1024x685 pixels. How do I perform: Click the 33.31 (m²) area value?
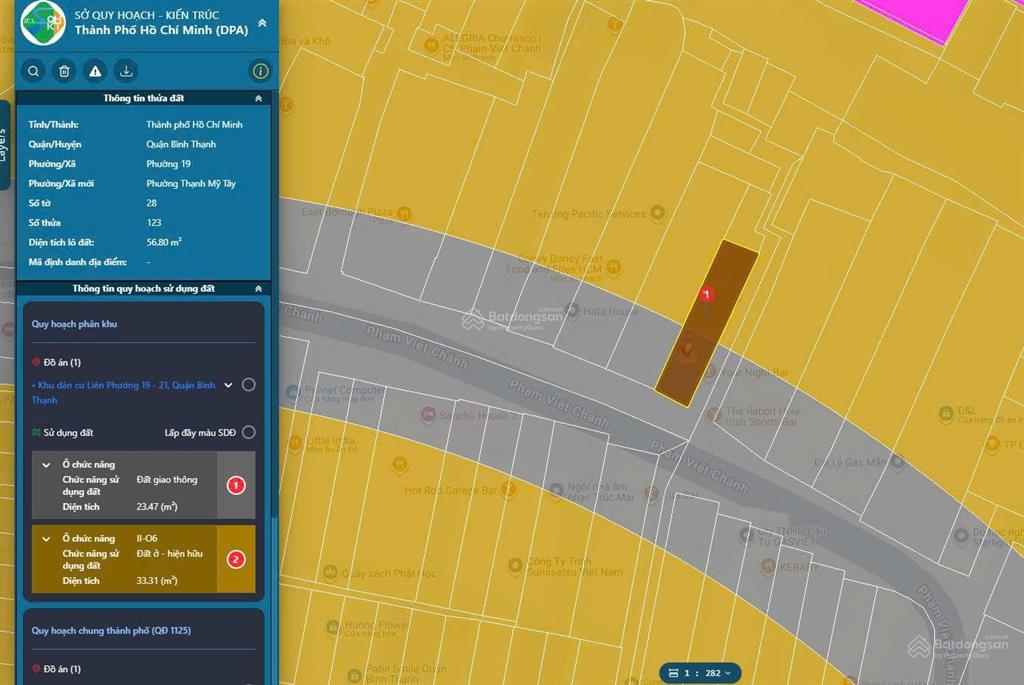tap(157, 581)
